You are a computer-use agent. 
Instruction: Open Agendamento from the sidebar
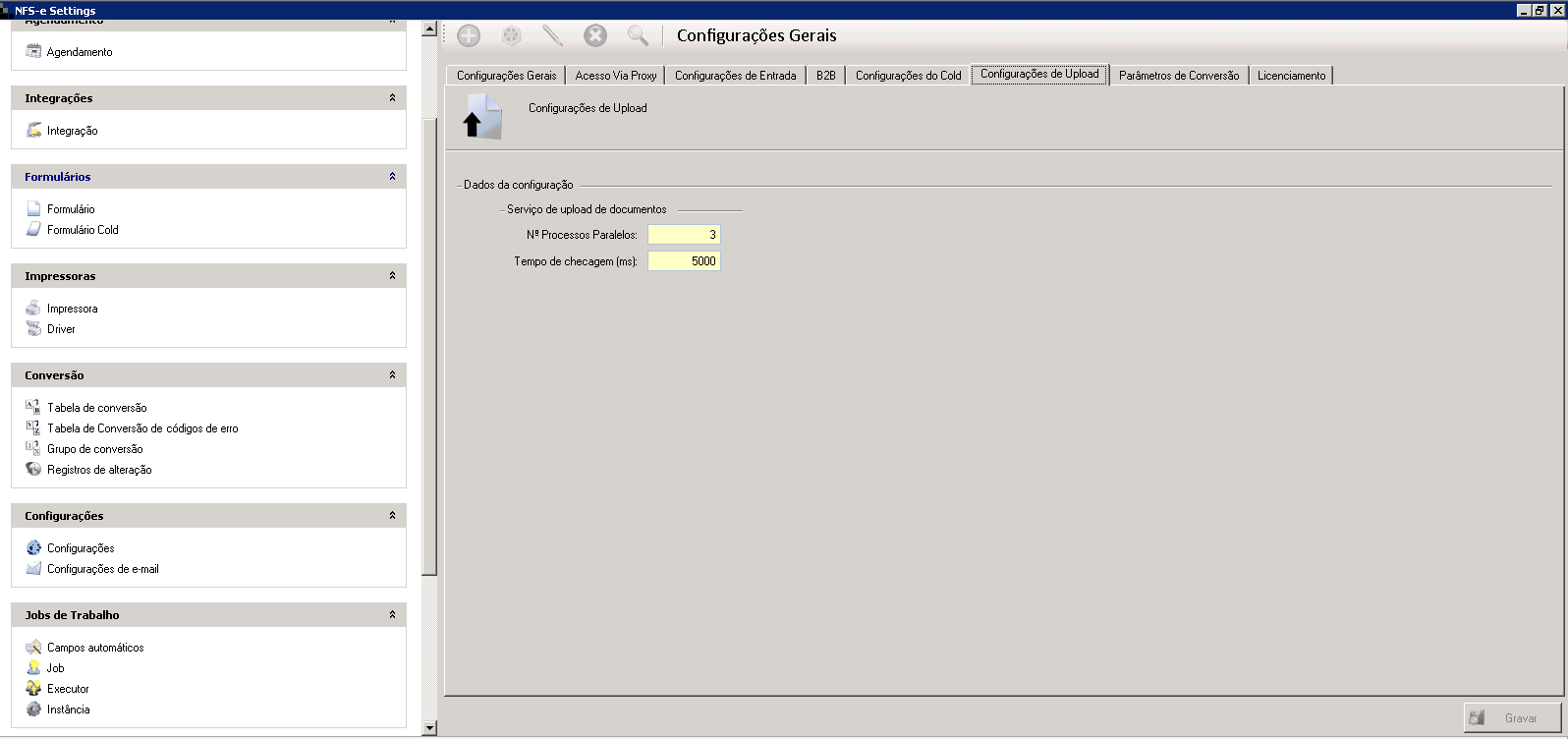(80, 52)
